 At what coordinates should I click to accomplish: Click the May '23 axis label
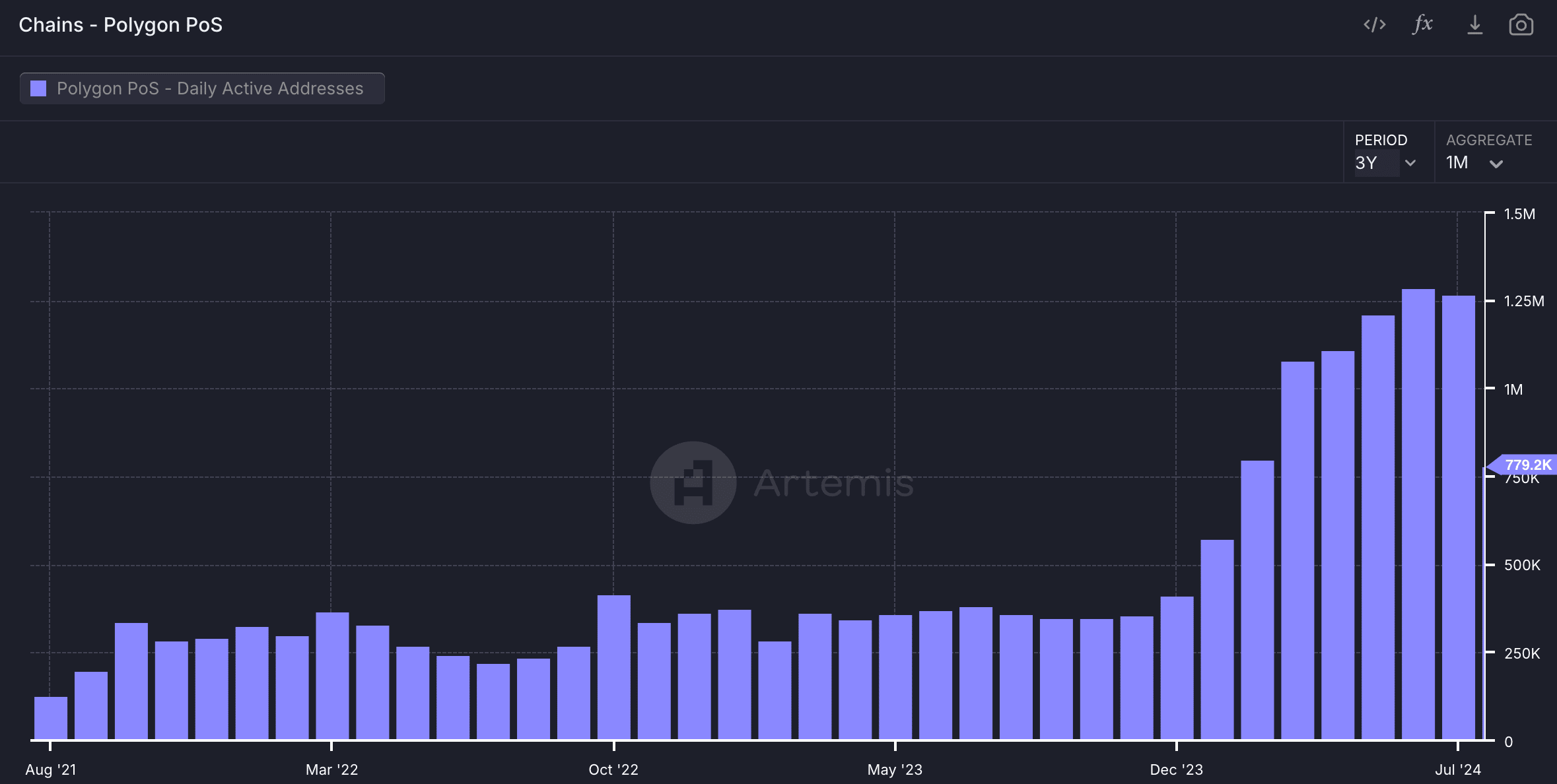pos(895,769)
